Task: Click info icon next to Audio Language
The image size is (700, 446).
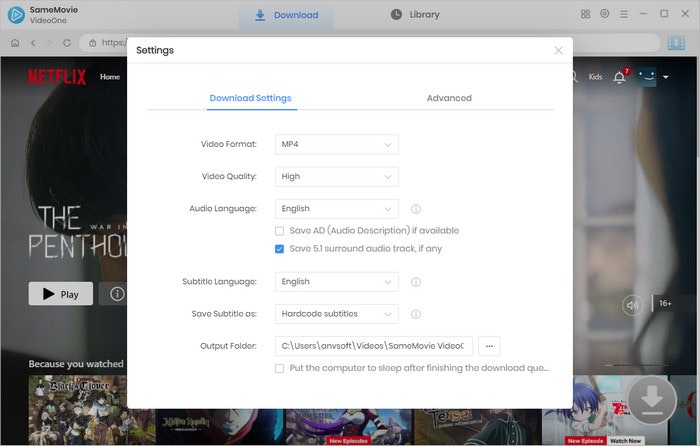Action: click(x=416, y=209)
